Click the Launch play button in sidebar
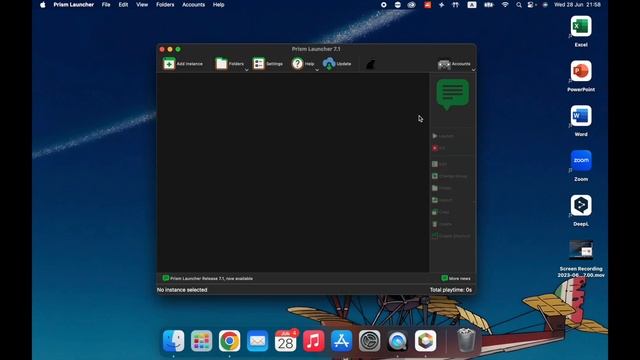This screenshot has width=640, height=360. pyautogui.click(x=443, y=136)
